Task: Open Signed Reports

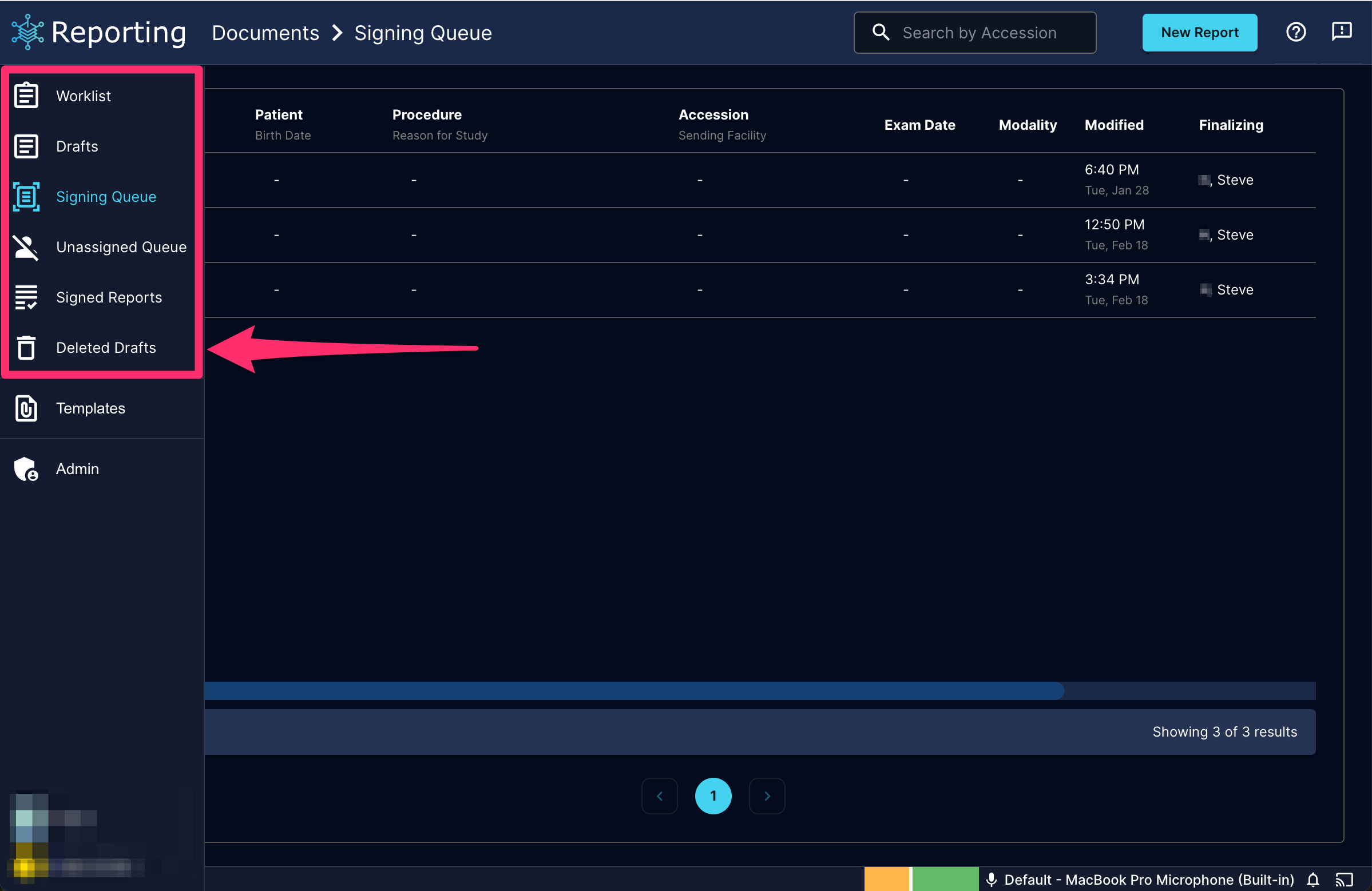Action: (x=109, y=297)
